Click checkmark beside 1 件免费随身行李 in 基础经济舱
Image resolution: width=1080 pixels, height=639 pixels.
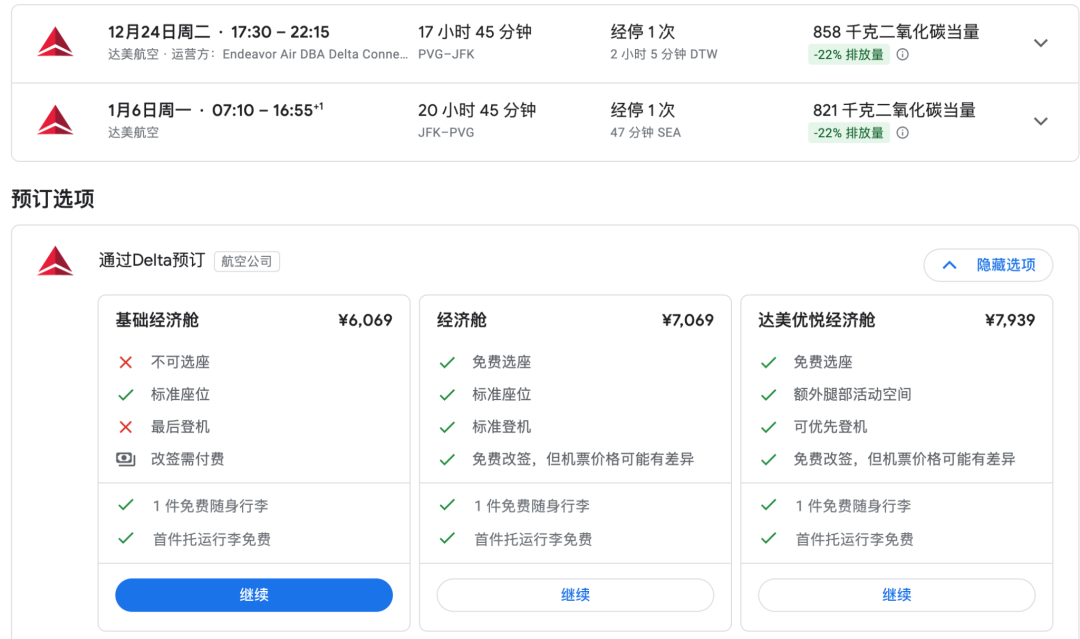(125, 505)
